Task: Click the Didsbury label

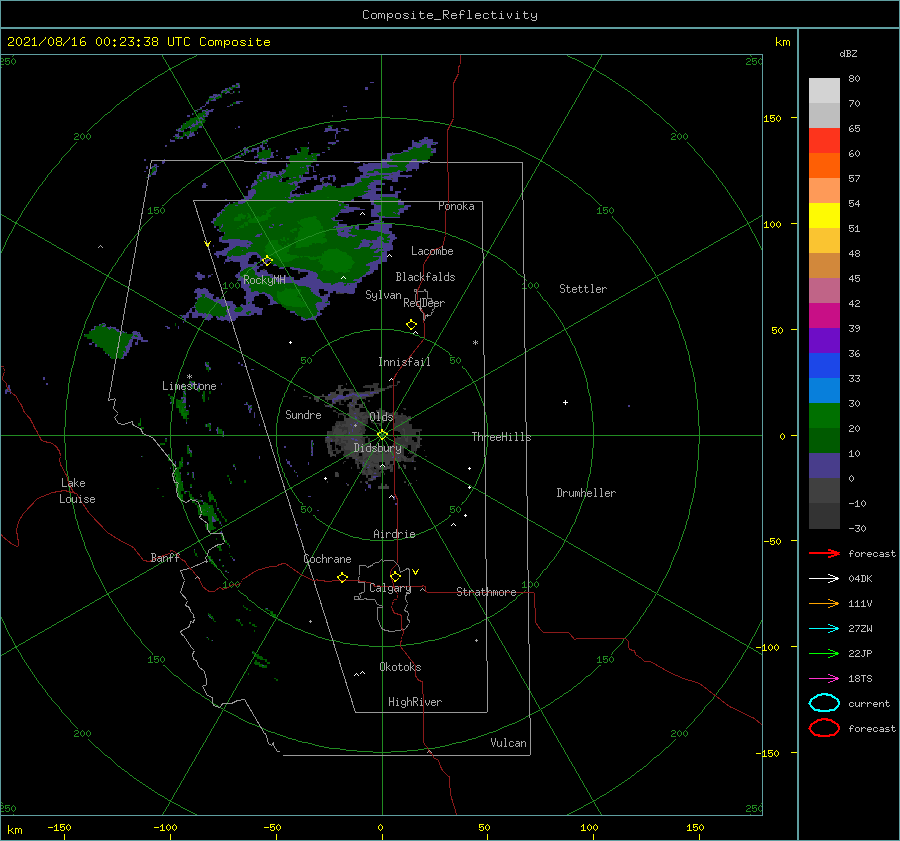Action: click(x=378, y=448)
